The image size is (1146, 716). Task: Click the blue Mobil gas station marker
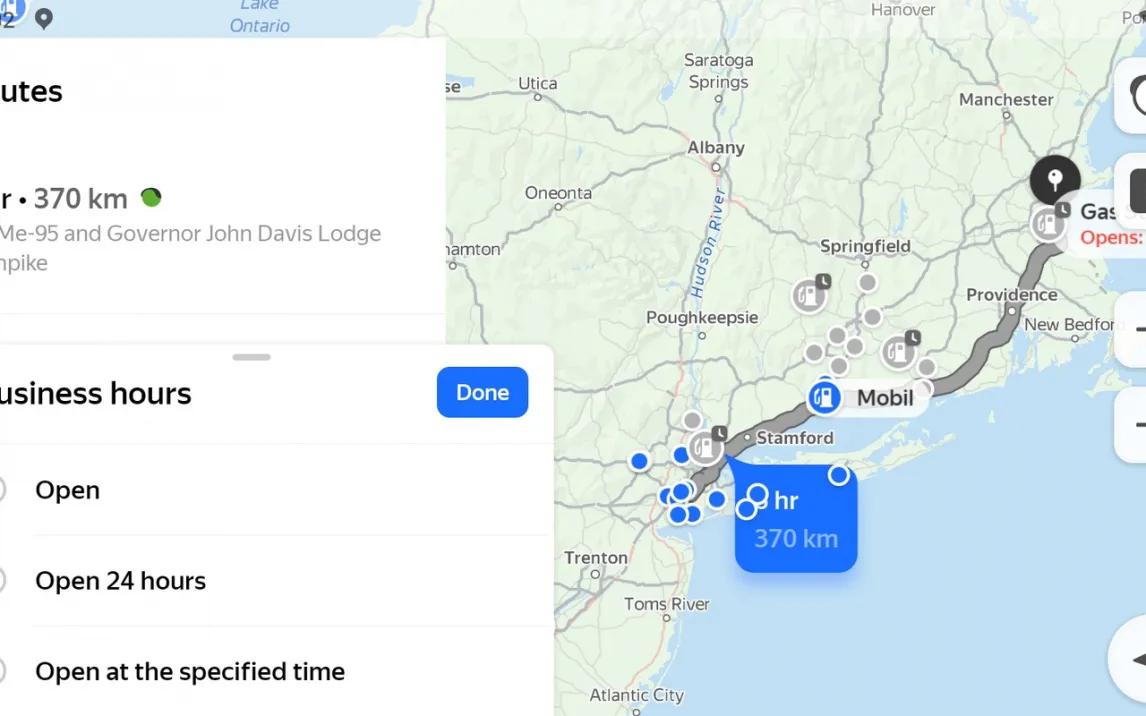824,397
